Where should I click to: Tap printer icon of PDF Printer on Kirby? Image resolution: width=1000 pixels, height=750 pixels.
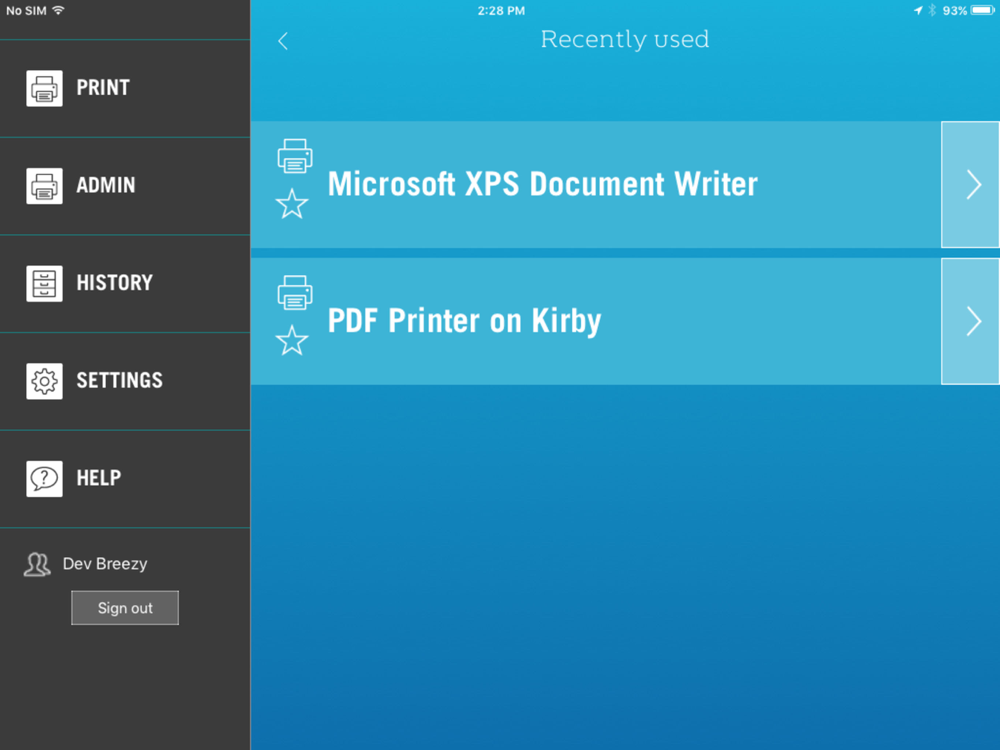click(x=295, y=292)
